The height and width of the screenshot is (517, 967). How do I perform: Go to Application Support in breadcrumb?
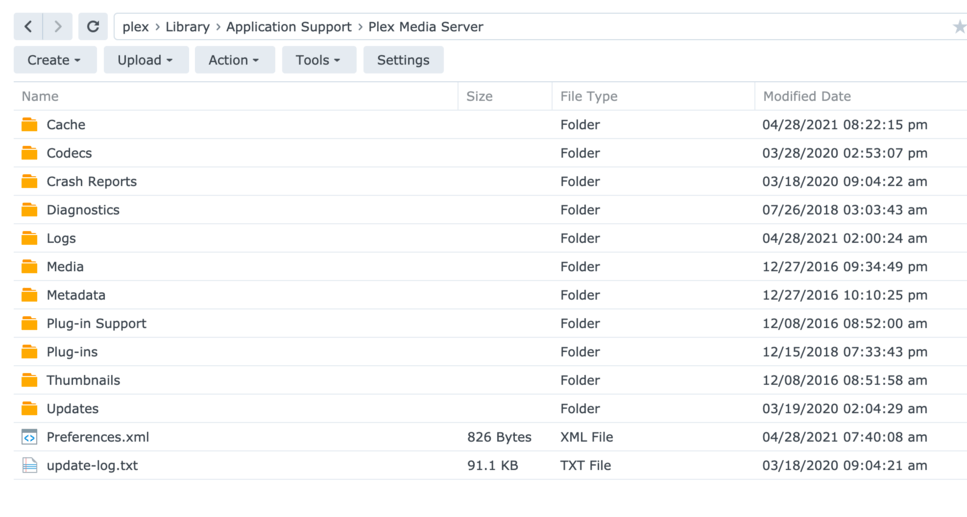coord(289,27)
